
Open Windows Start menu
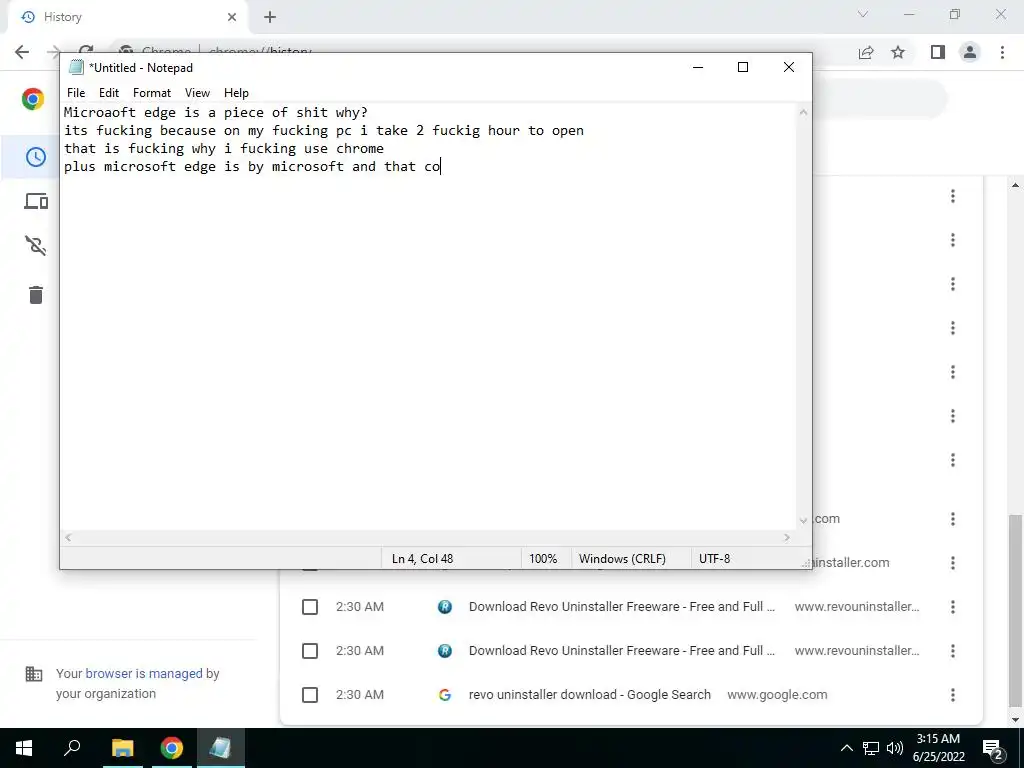tap(24, 748)
